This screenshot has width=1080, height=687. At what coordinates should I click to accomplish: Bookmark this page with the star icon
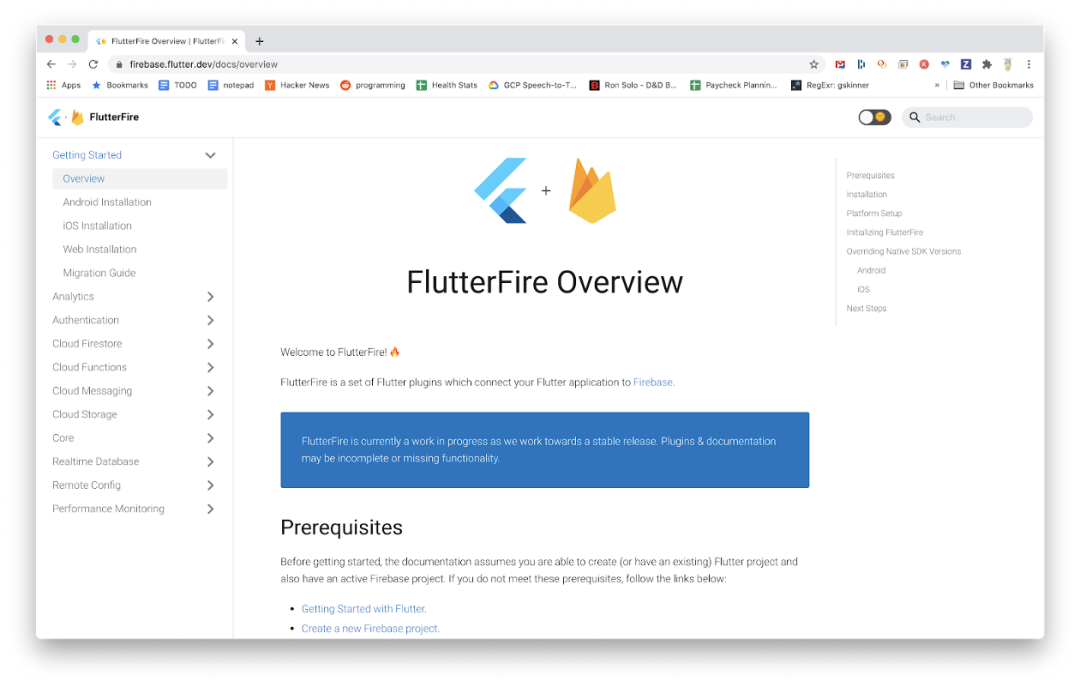click(x=813, y=64)
